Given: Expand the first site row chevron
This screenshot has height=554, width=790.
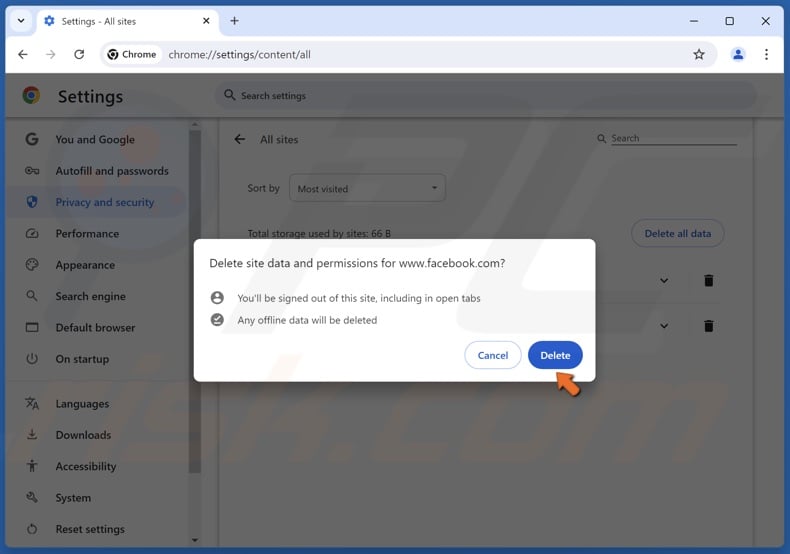Looking at the screenshot, I should tap(664, 281).
